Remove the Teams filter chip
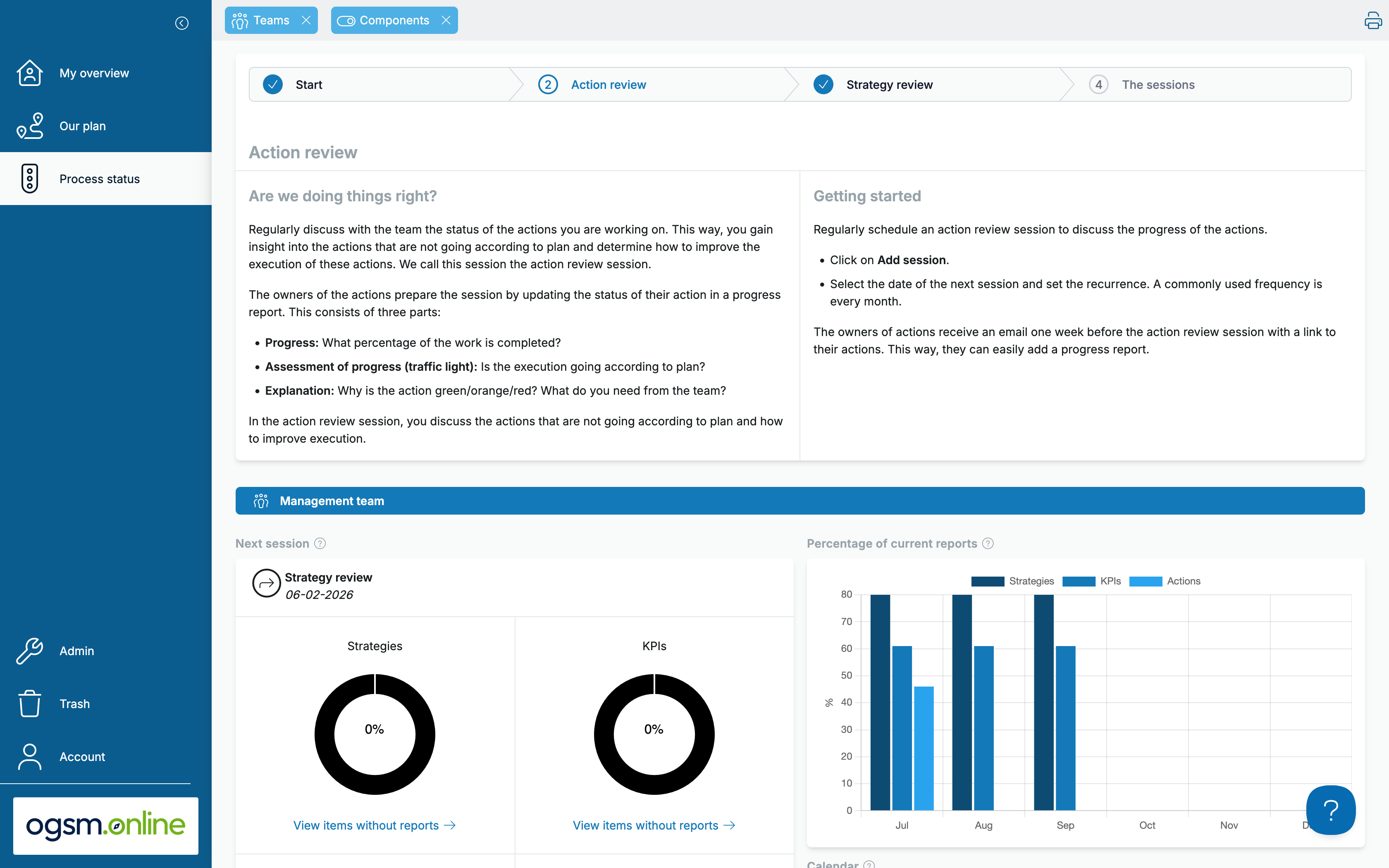This screenshot has width=1389, height=868. (x=306, y=20)
